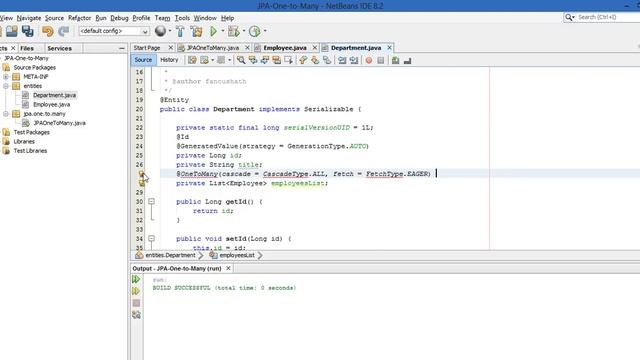Click employeesList in the breadcrumb bar

click(237, 255)
